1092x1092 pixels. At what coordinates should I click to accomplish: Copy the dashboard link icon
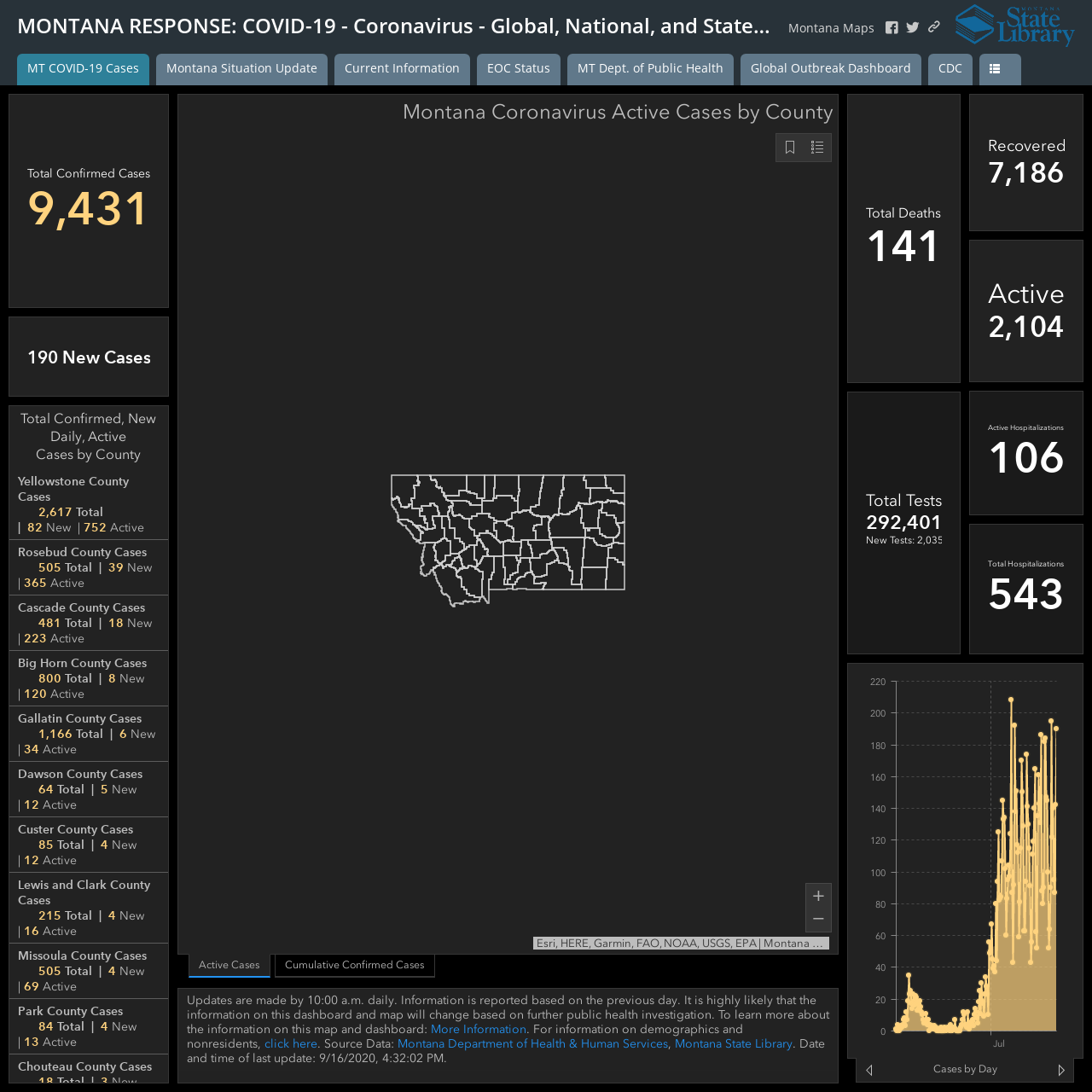(x=934, y=27)
